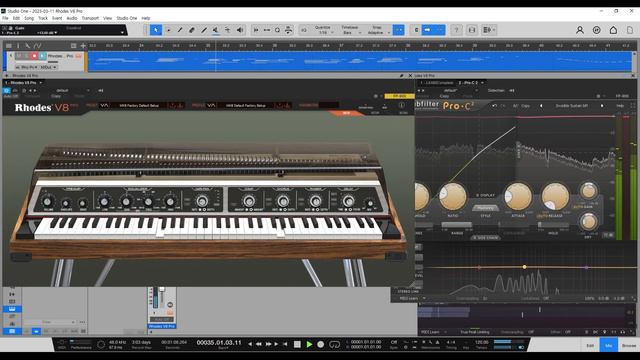640x360 pixels.
Task: Open the Browse view button
Action: click(629, 345)
